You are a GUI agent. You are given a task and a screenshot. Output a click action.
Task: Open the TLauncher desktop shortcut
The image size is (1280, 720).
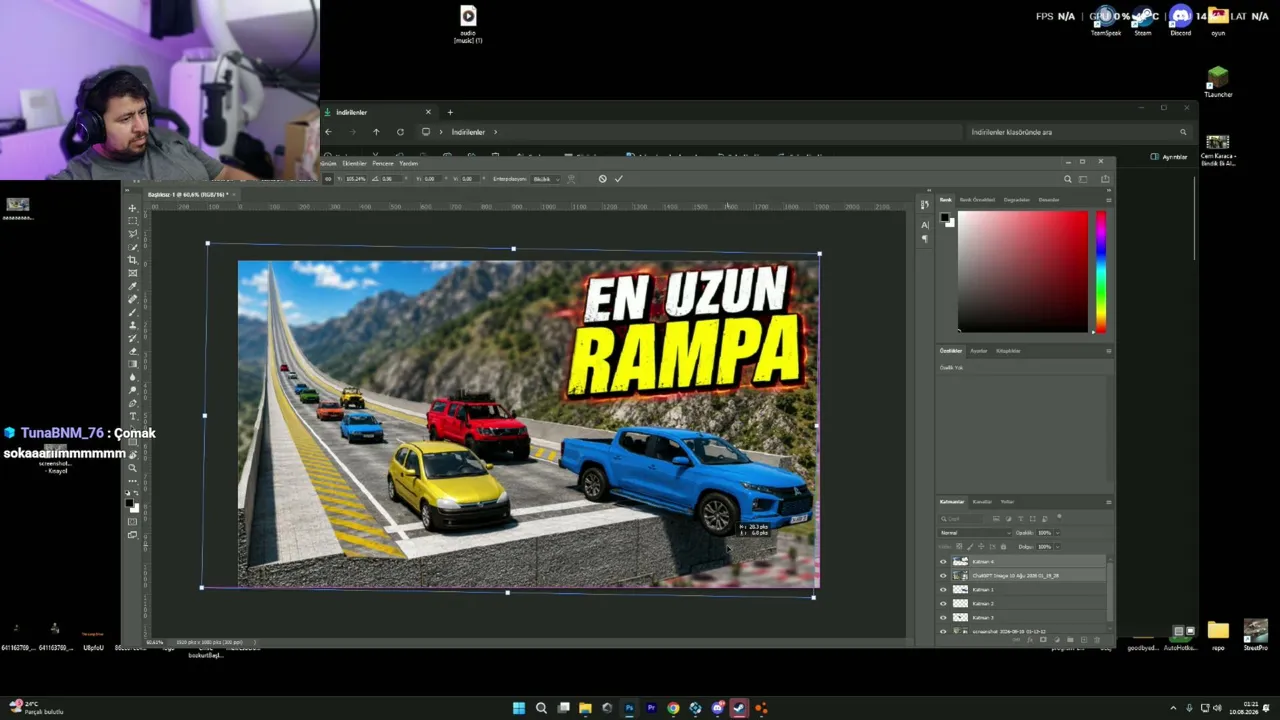point(1217,82)
